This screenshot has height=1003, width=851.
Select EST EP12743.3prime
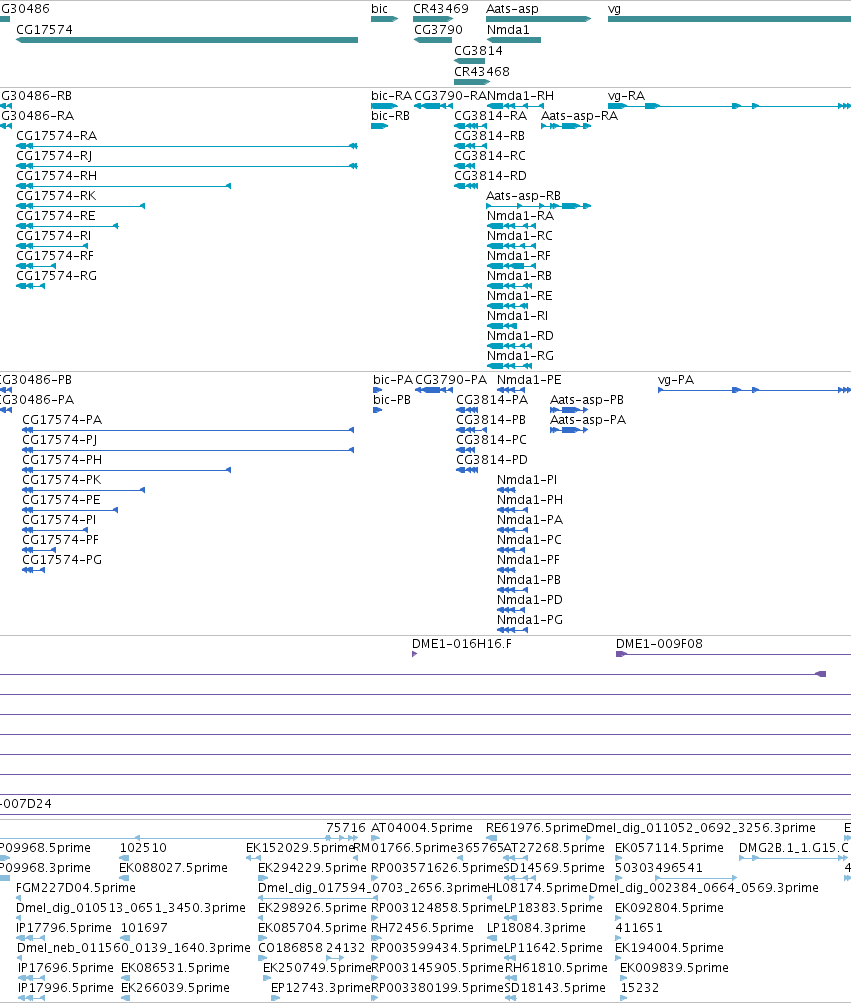[x=321, y=988]
